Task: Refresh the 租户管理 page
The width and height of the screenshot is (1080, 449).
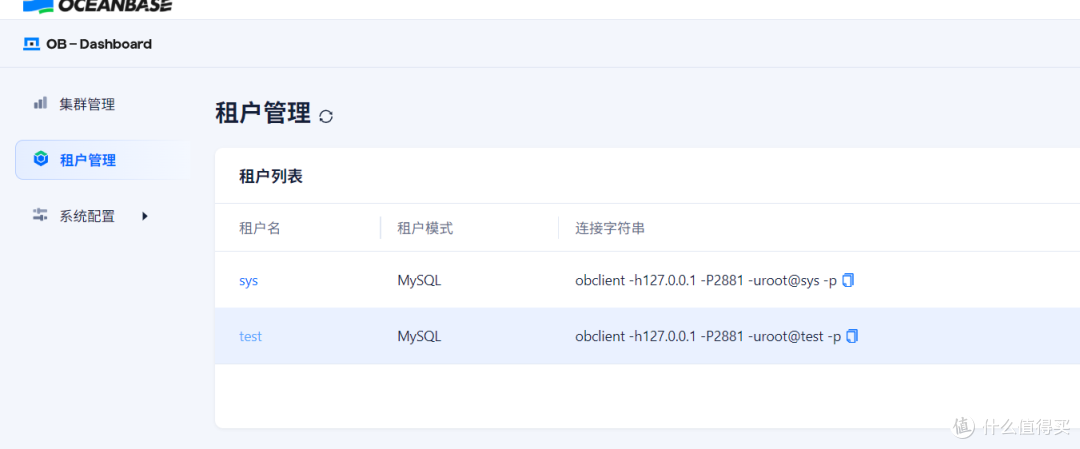Action: 326,116
